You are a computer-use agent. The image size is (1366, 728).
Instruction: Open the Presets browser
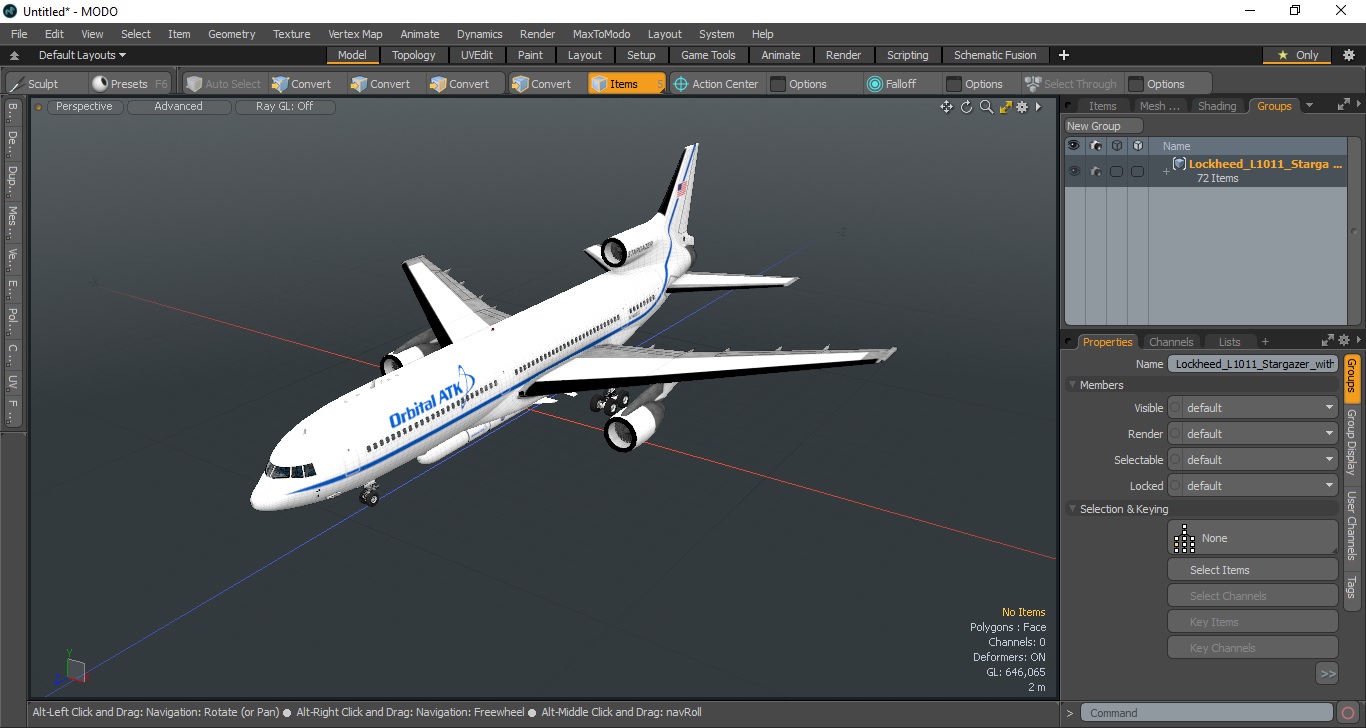[129, 84]
